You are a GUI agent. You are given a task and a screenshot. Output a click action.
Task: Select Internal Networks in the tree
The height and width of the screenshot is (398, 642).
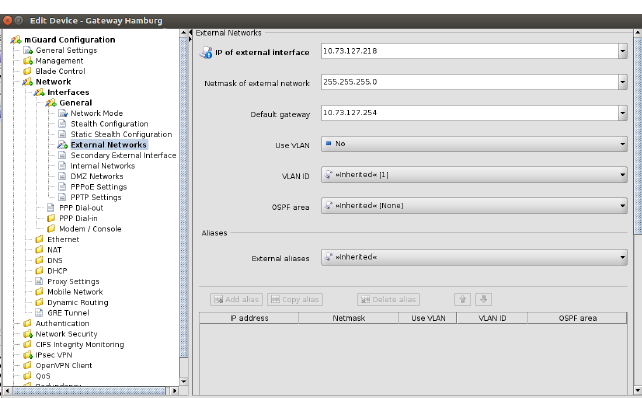point(102,166)
